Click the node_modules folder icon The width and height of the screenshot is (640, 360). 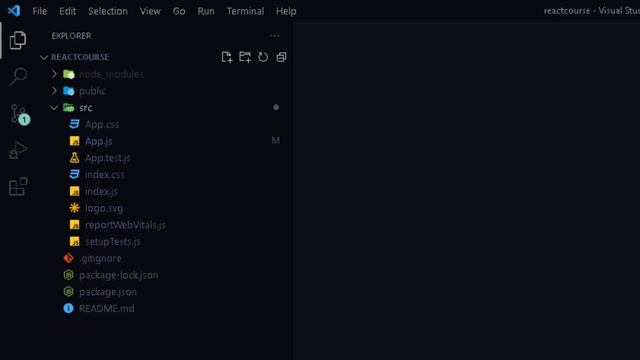tap(69, 74)
